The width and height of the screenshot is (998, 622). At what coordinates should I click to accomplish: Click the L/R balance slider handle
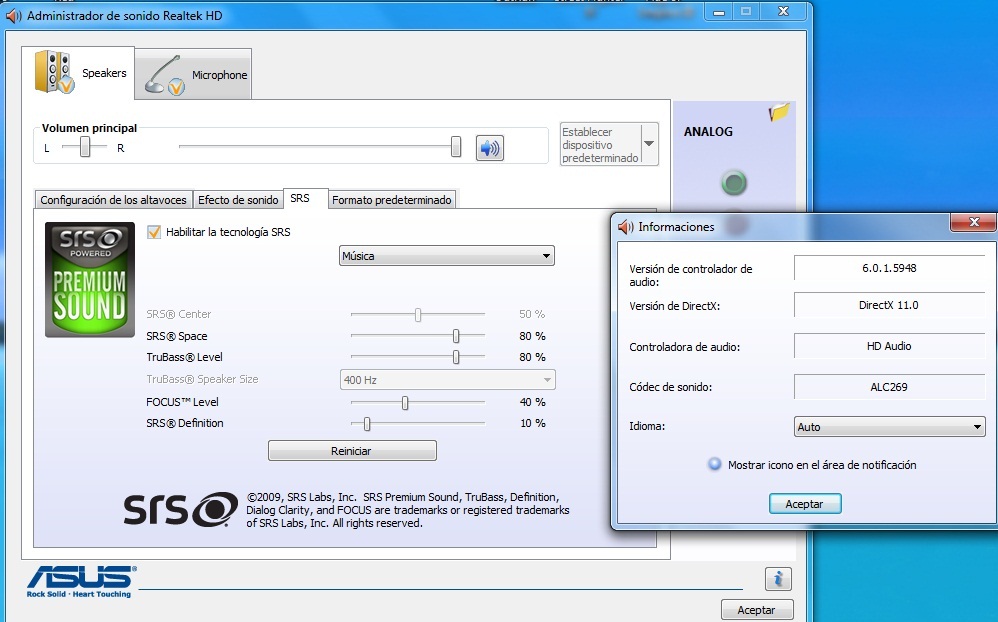[x=85, y=147]
